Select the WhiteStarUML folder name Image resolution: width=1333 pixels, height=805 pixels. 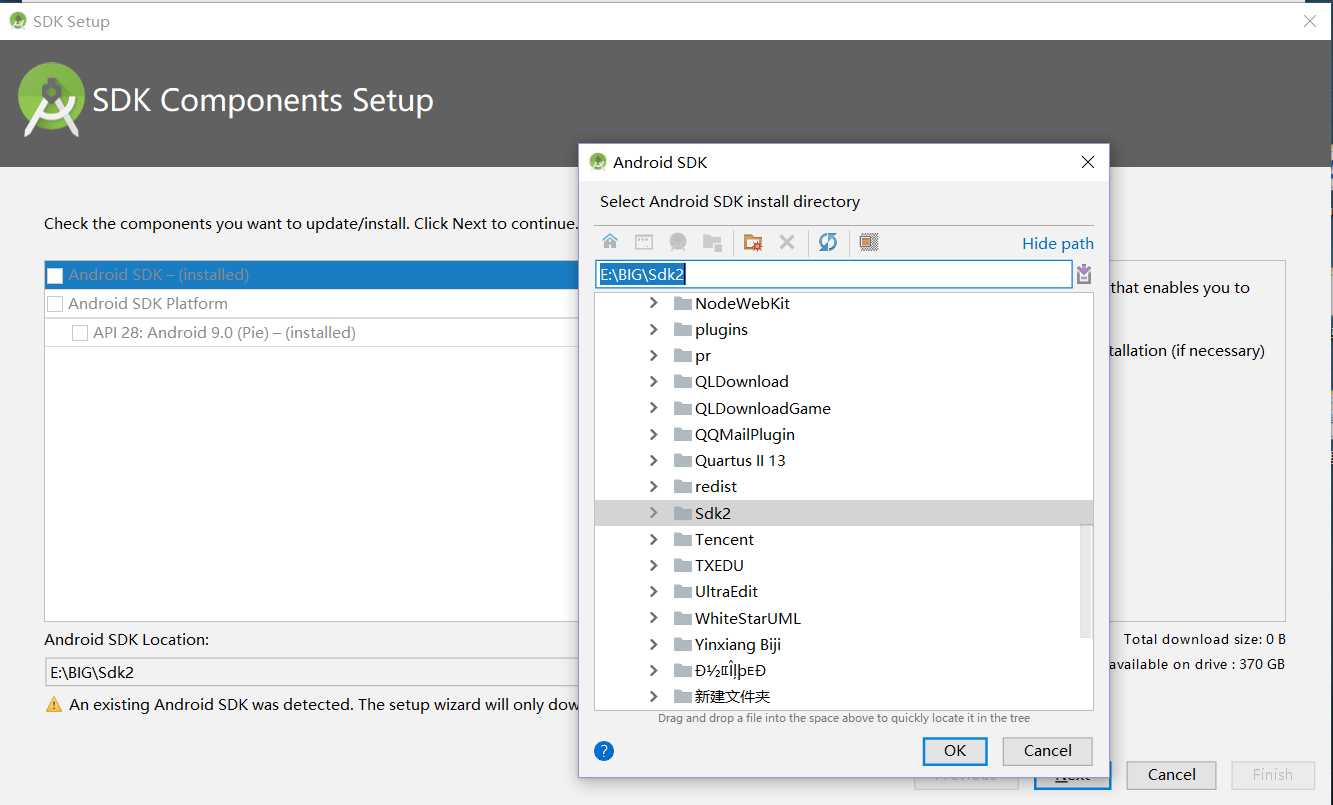(748, 618)
